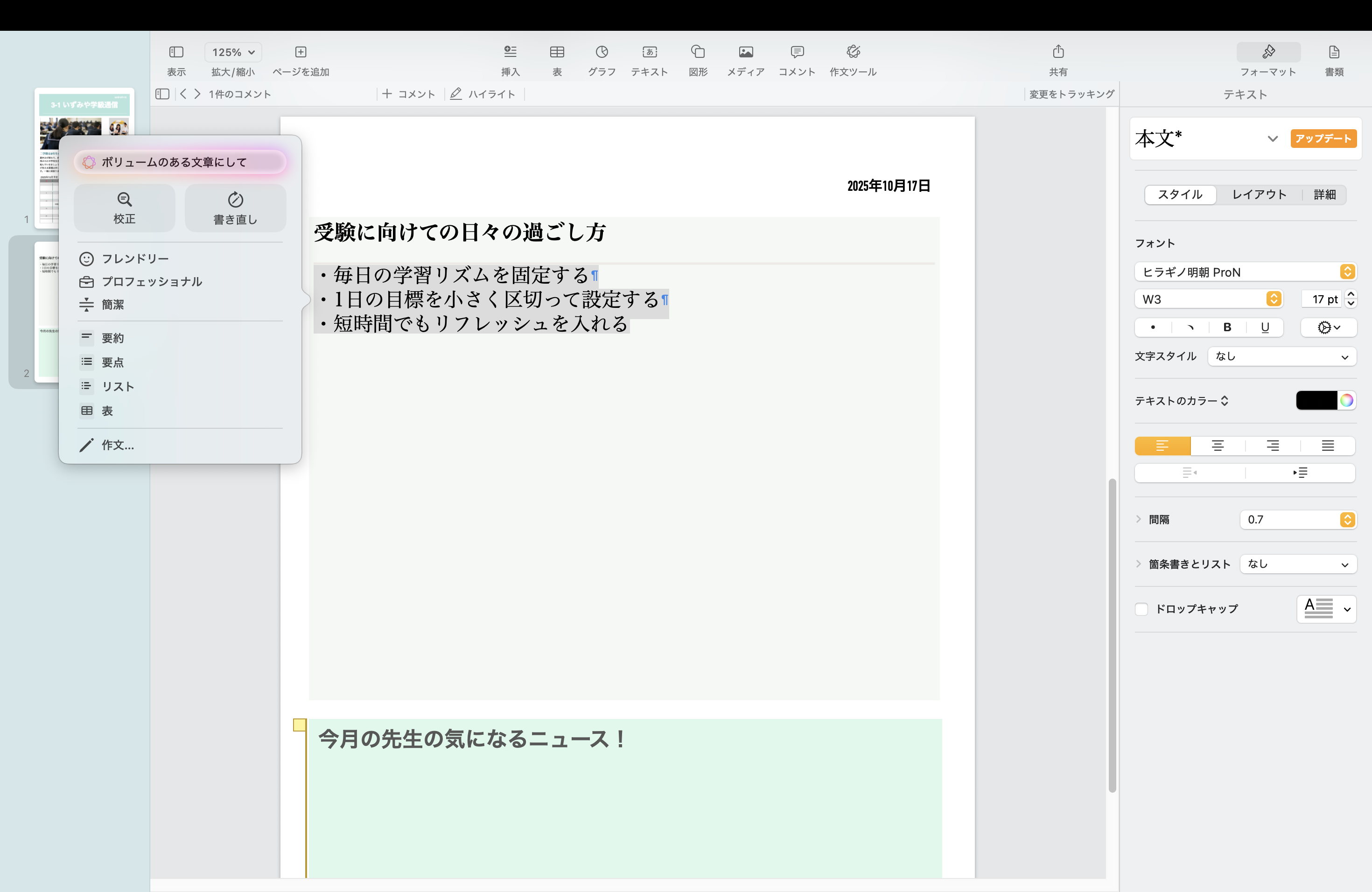The image size is (1372, 892).
Task: Toggle bold formatting with the B button
Action: (1227, 328)
